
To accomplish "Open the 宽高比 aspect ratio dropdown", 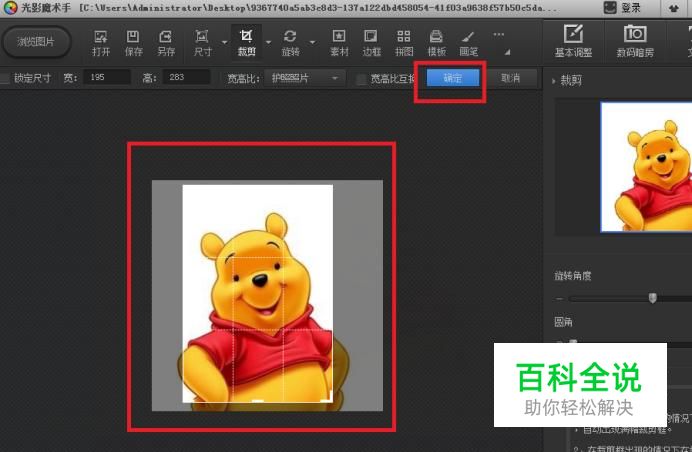I will (304, 79).
